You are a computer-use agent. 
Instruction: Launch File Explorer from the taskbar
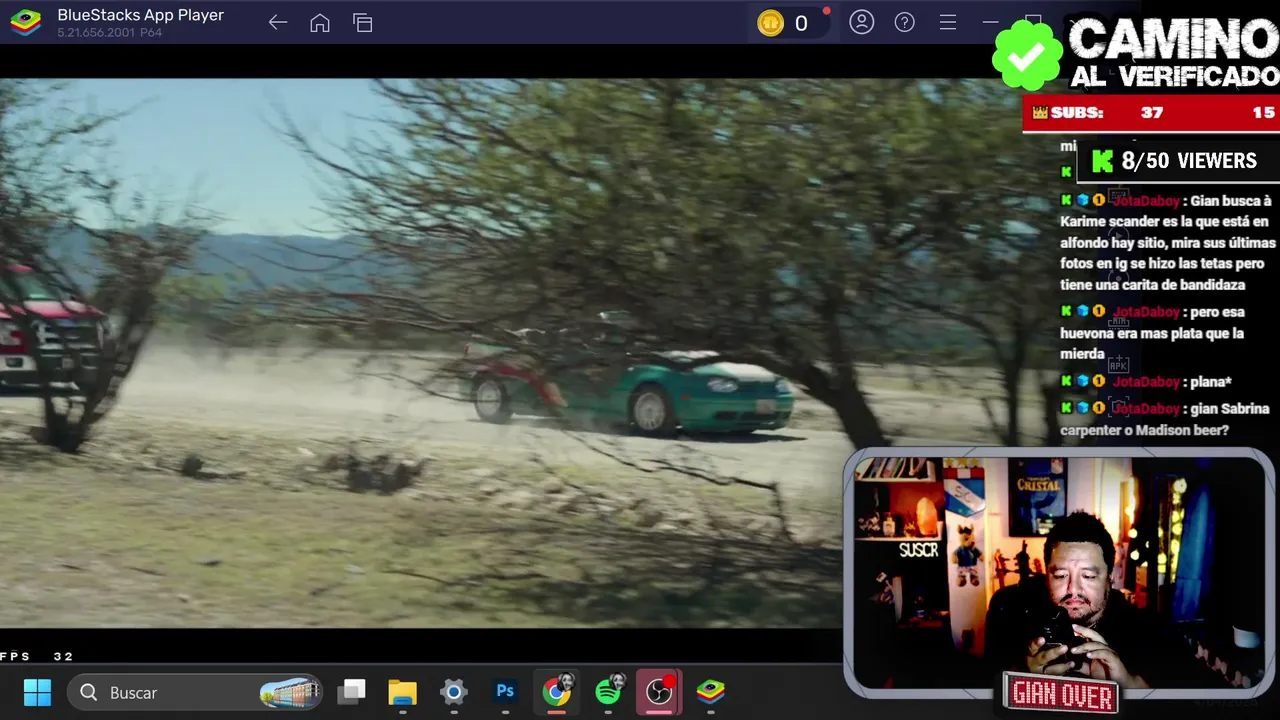[x=402, y=692]
